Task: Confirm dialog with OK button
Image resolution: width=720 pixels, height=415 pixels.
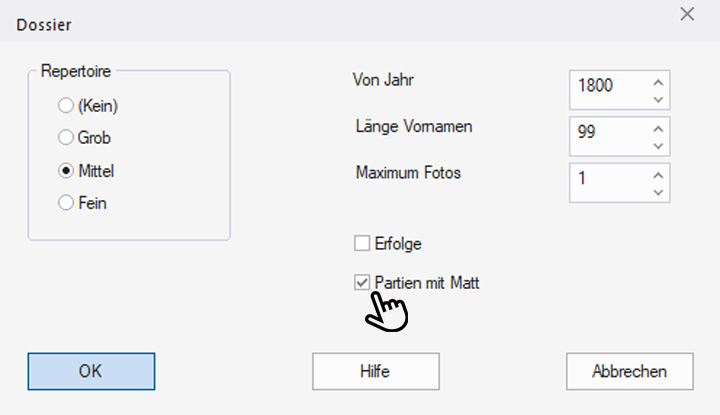Action: pyautogui.click(x=91, y=371)
